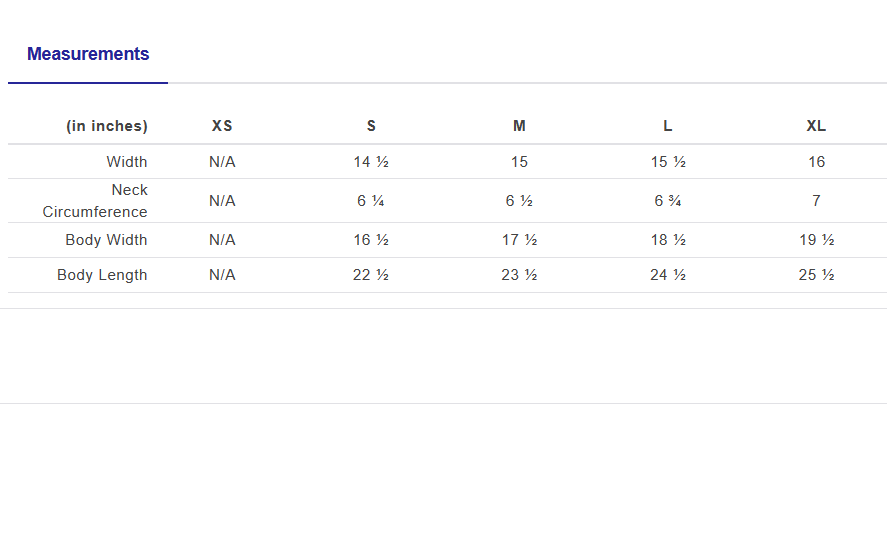
Task: Select the Width row label
Action: point(127,162)
